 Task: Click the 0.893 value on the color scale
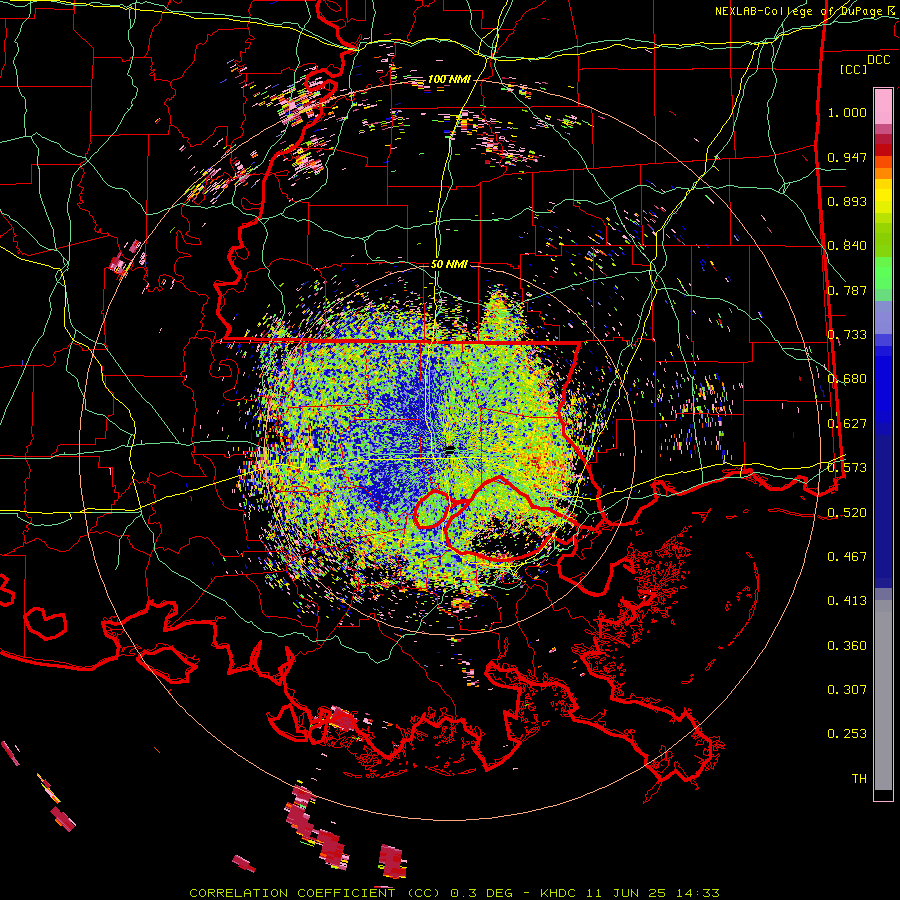847,201
